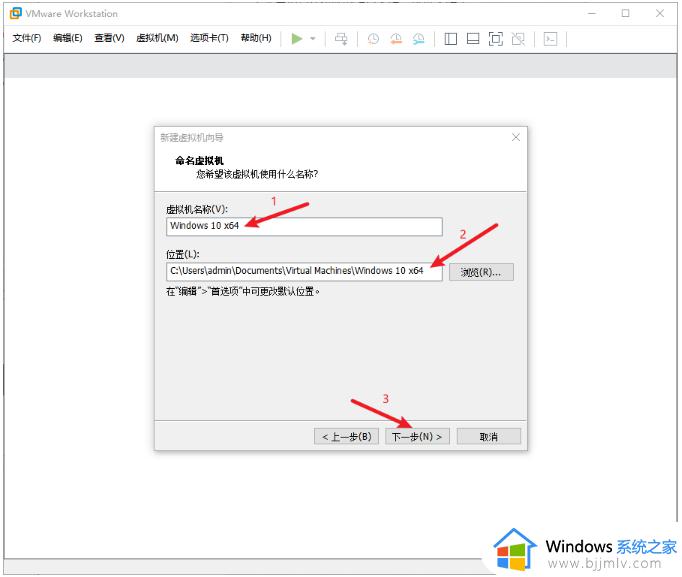This screenshot has width=682, height=577.
Task: Open the 编辑(E) menu
Action: [x=67, y=38]
